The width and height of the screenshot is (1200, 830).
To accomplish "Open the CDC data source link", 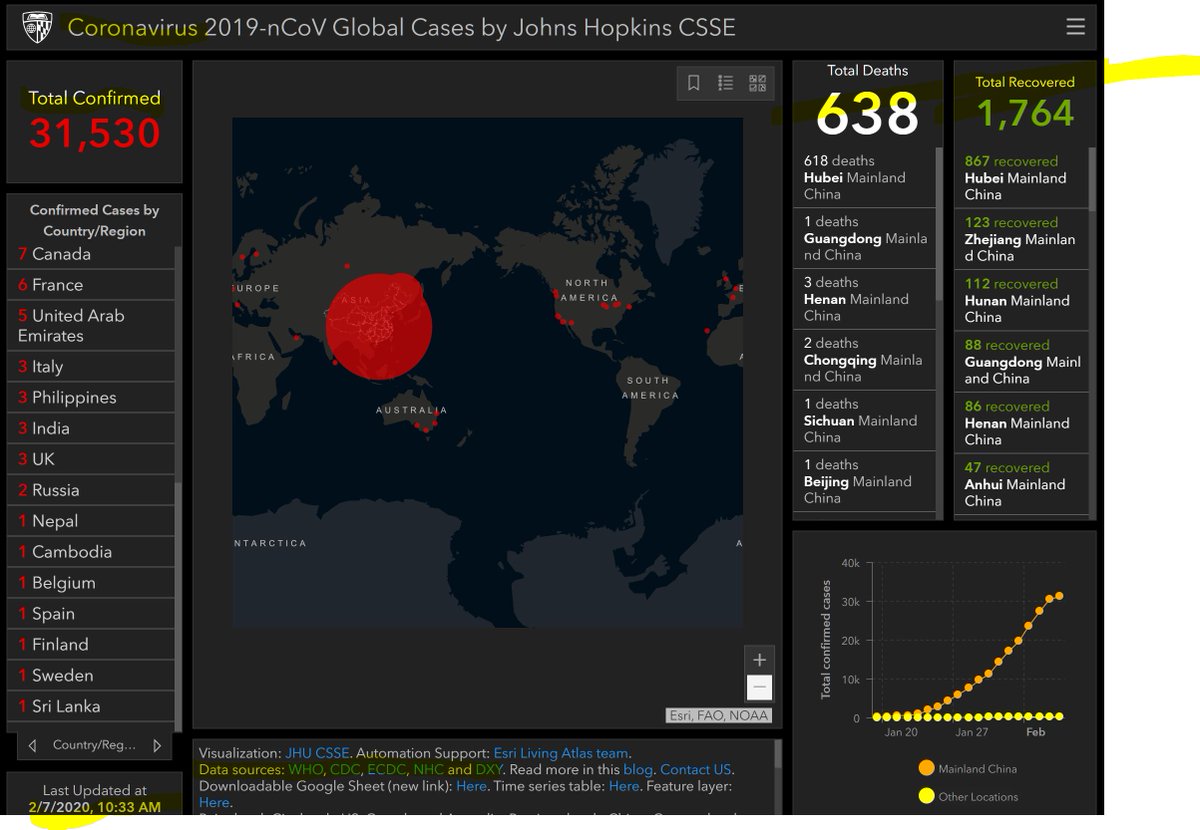I will tap(343, 769).
